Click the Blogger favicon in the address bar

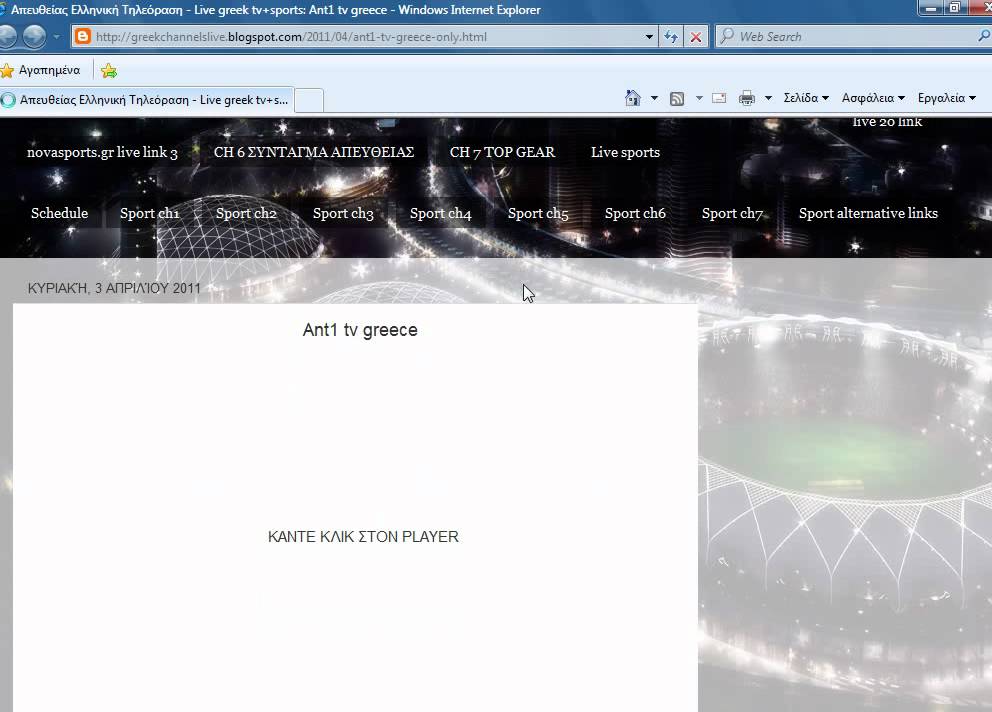(x=83, y=37)
